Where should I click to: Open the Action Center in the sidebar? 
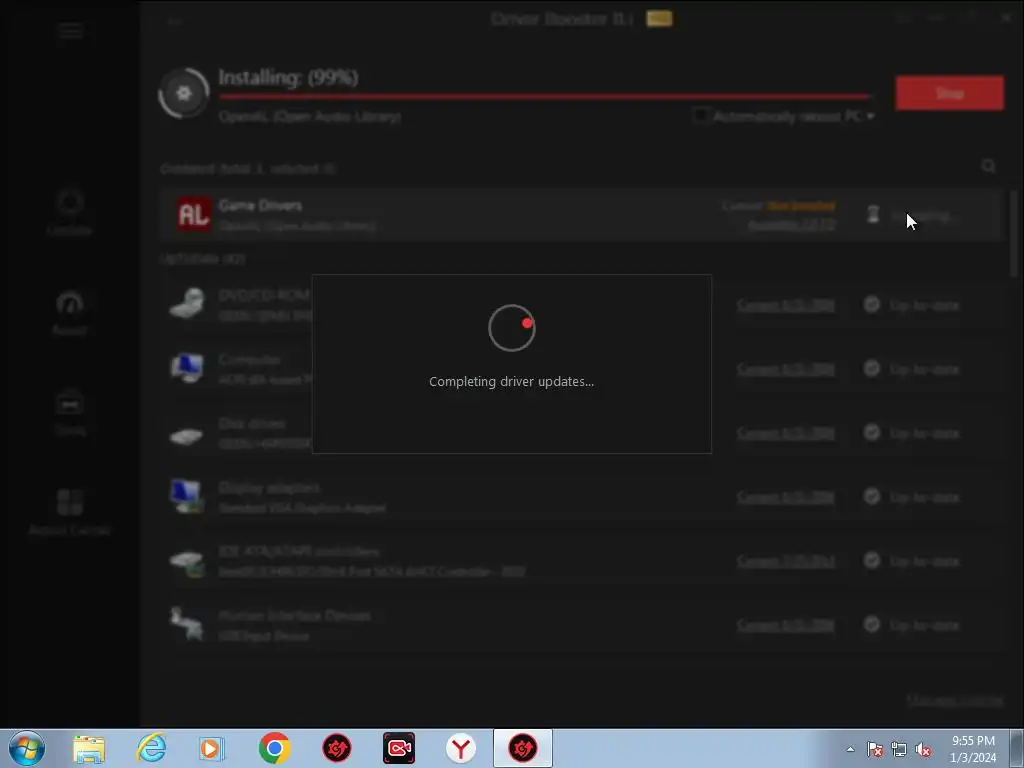[70, 511]
